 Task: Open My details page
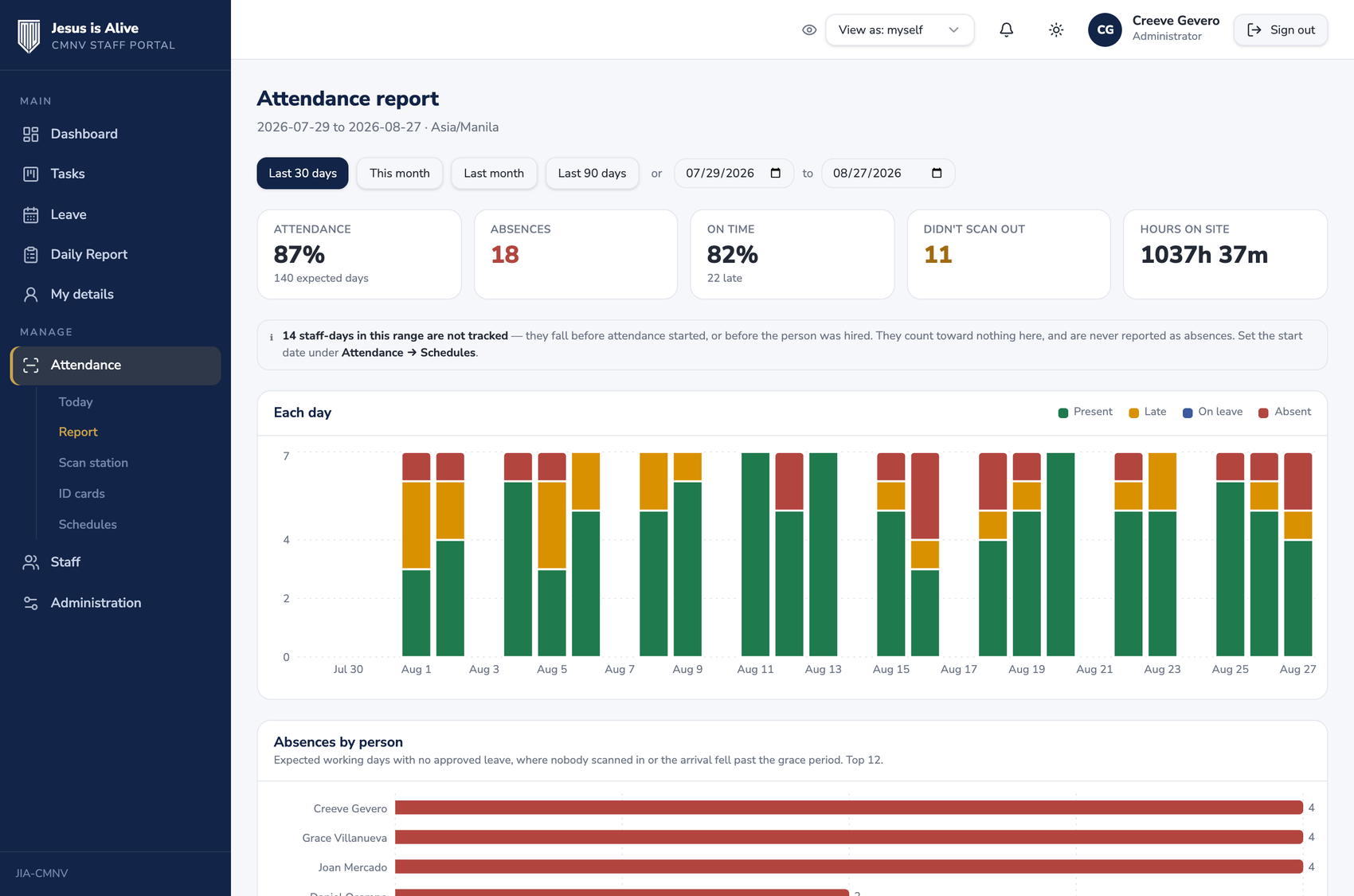coord(115,295)
